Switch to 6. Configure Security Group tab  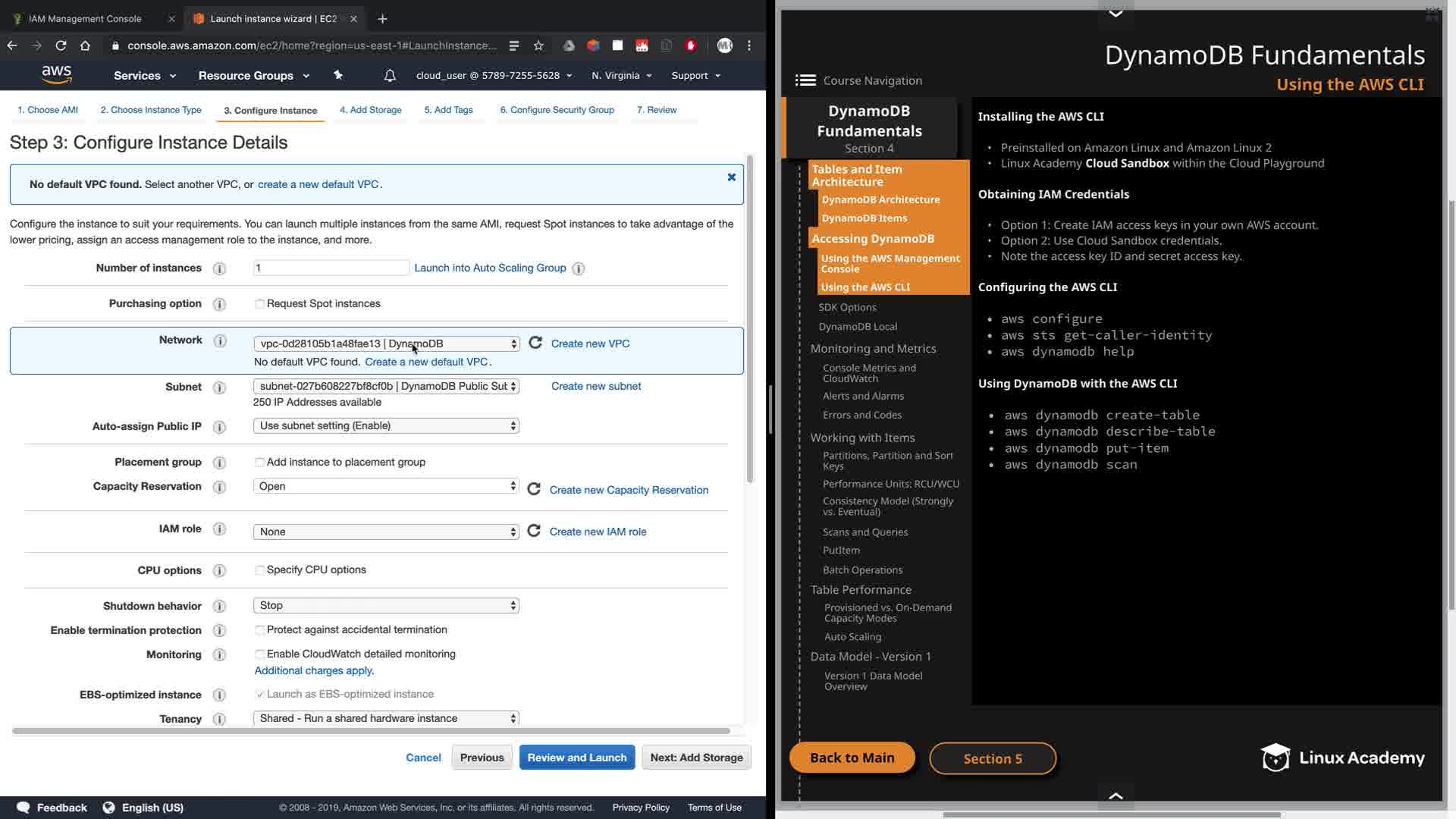coord(557,110)
